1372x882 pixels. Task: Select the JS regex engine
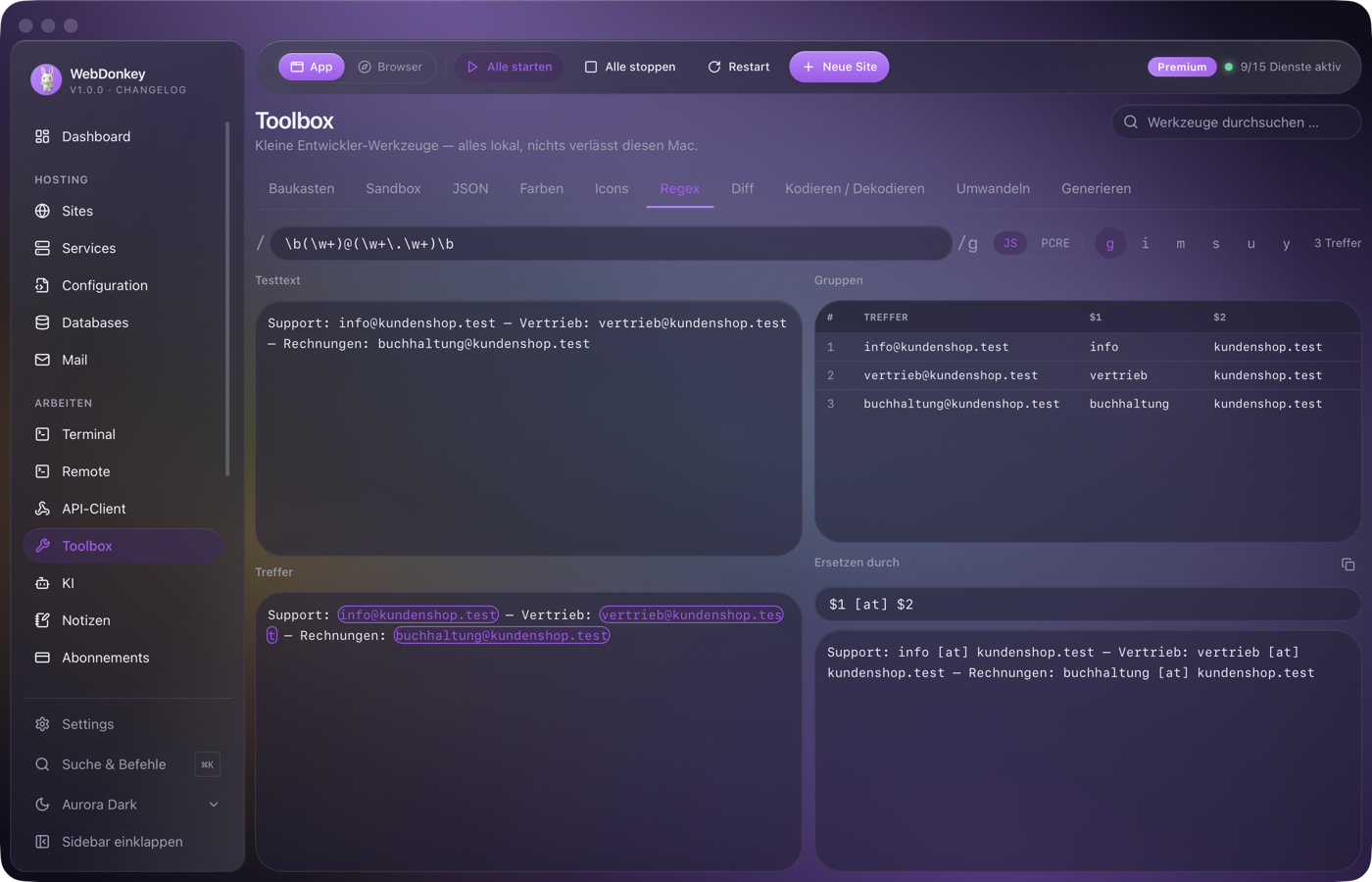tap(1010, 243)
